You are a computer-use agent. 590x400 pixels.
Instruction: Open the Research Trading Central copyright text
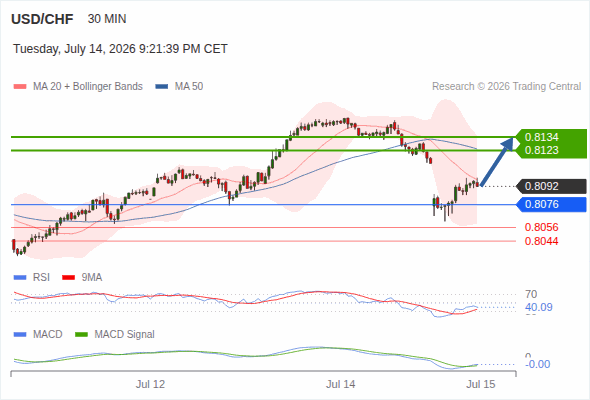click(506, 87)
